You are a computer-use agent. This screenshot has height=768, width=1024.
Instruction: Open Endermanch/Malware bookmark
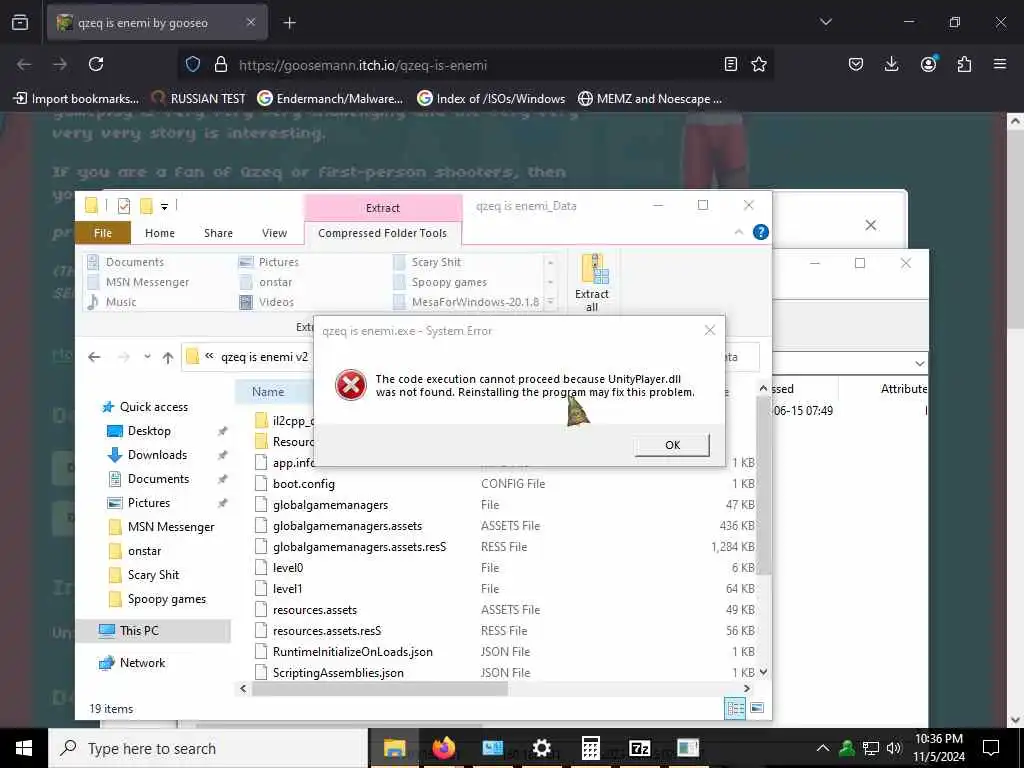point(330,99)
